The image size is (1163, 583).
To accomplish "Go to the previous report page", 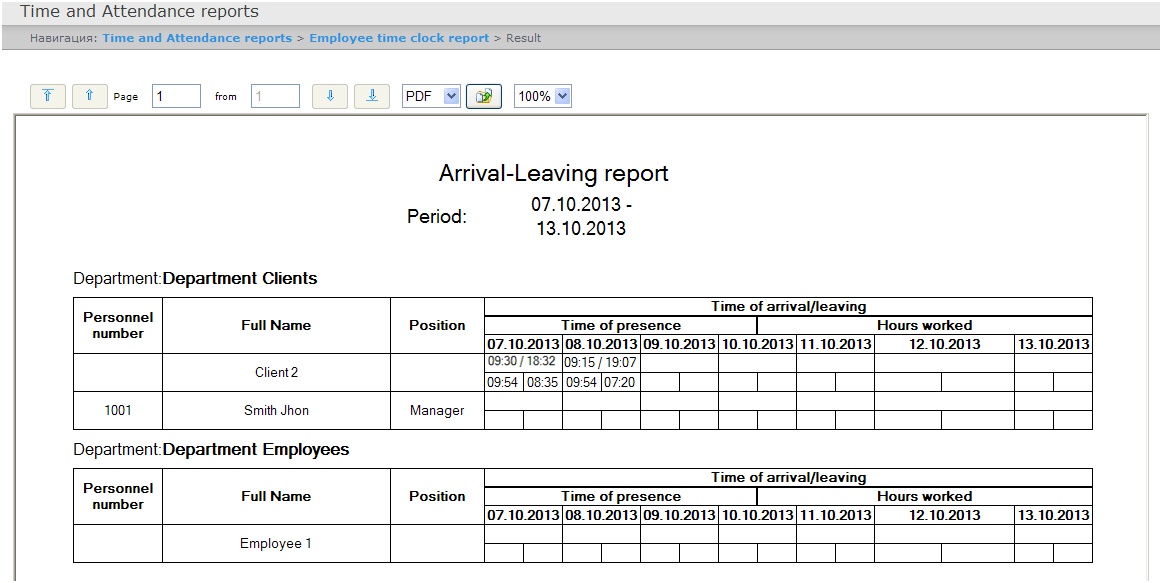I will [89, 96].
